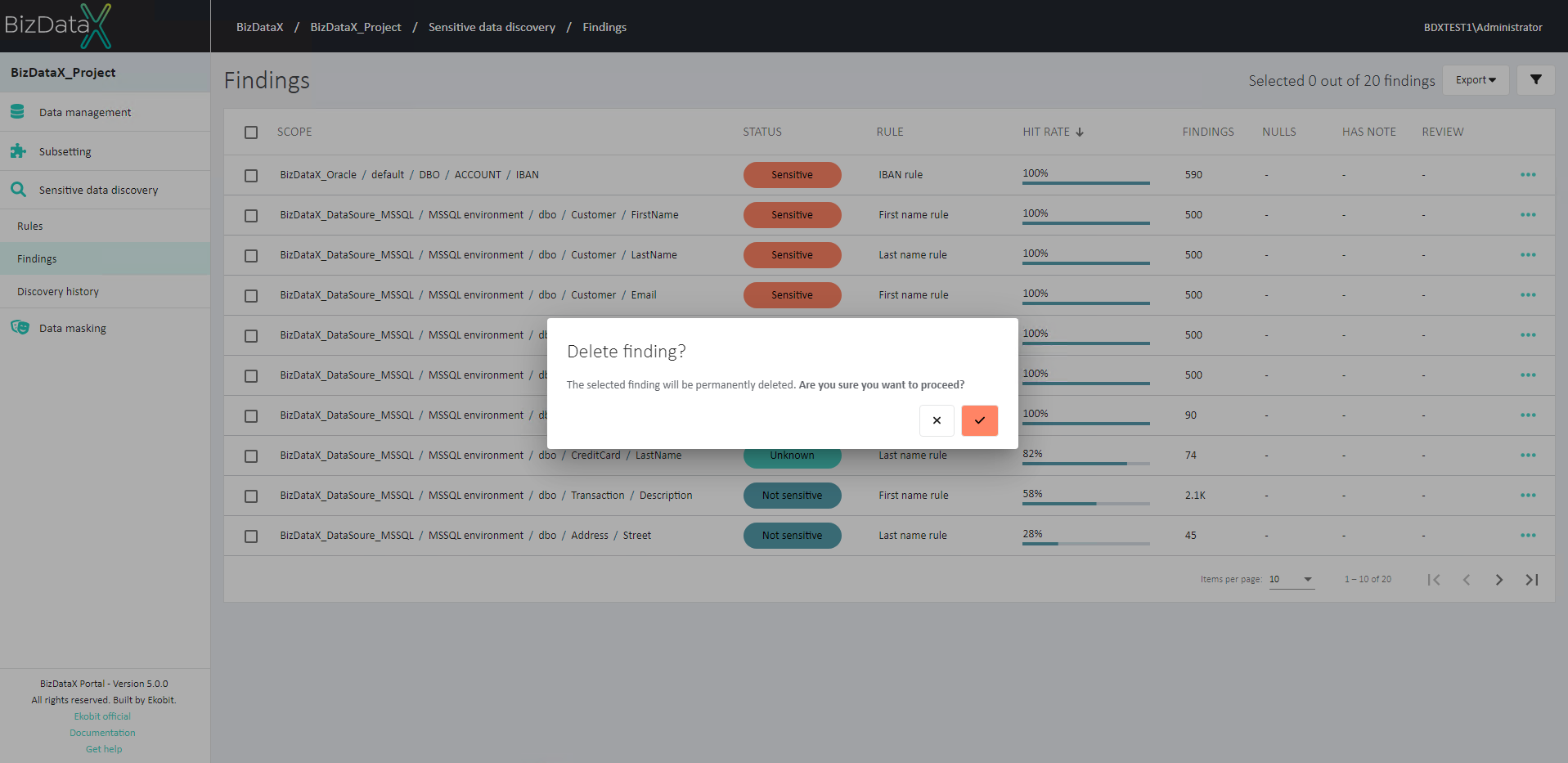Click the 58% hit rate bar

[1085, 504]
